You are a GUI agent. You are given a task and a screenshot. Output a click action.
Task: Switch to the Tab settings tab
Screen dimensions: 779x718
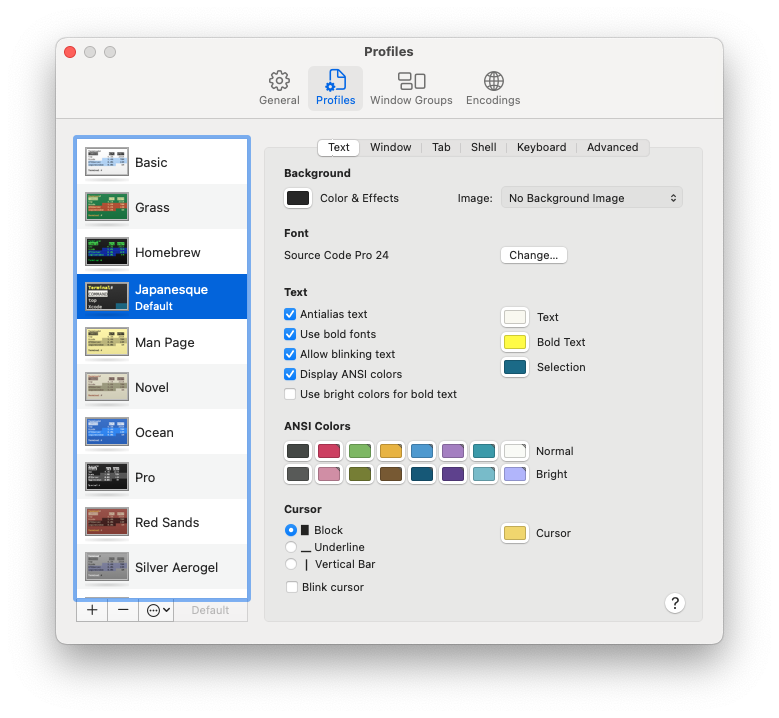click(441, 148)
